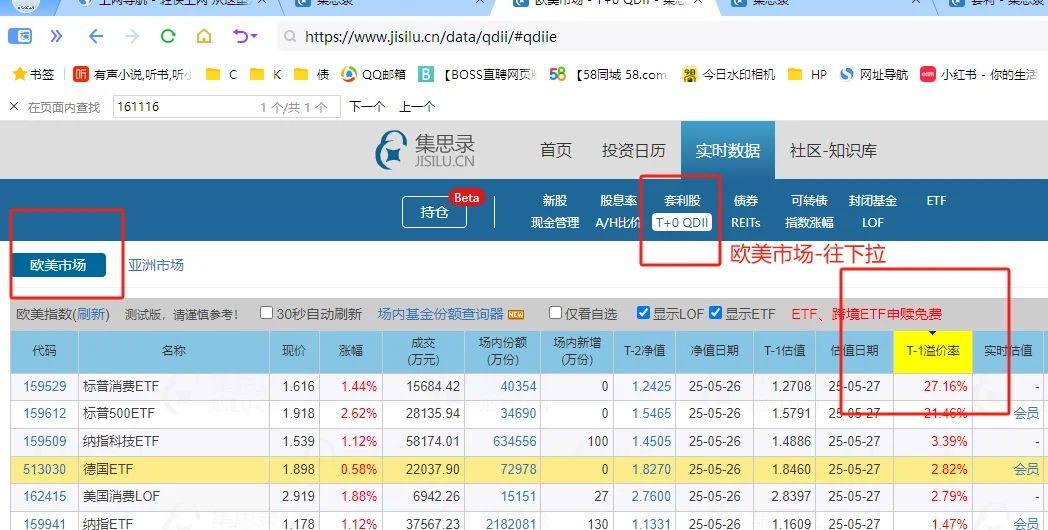Screen dimensions: 1048x530
Task: Switch to the 亚洲市场 tab
Action: click(x=156, y=265)
